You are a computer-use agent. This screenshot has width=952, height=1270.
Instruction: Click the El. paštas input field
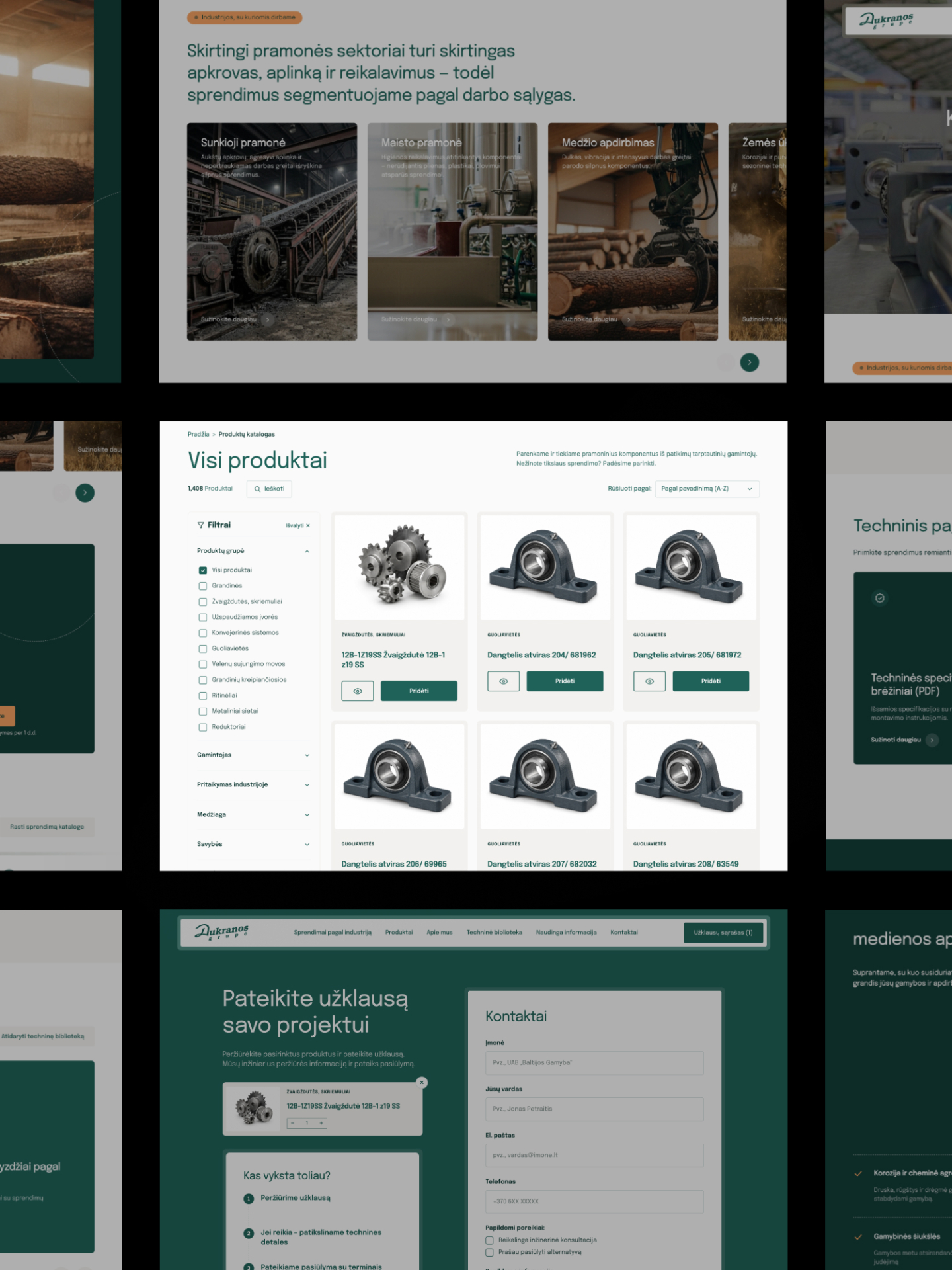click(594, 1156)
